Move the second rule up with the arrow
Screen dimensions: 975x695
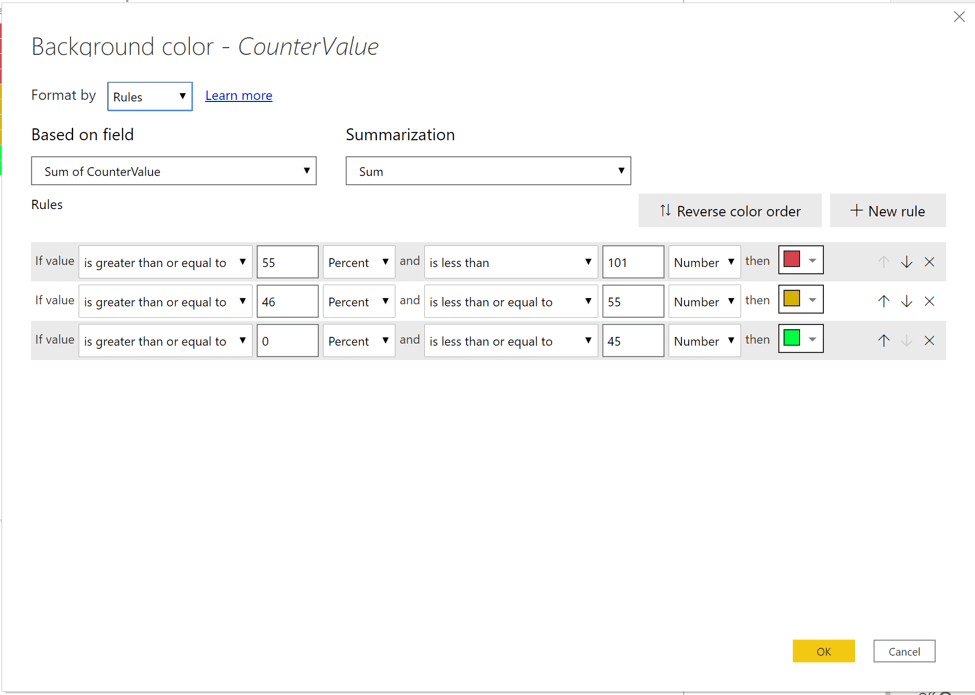883,301
